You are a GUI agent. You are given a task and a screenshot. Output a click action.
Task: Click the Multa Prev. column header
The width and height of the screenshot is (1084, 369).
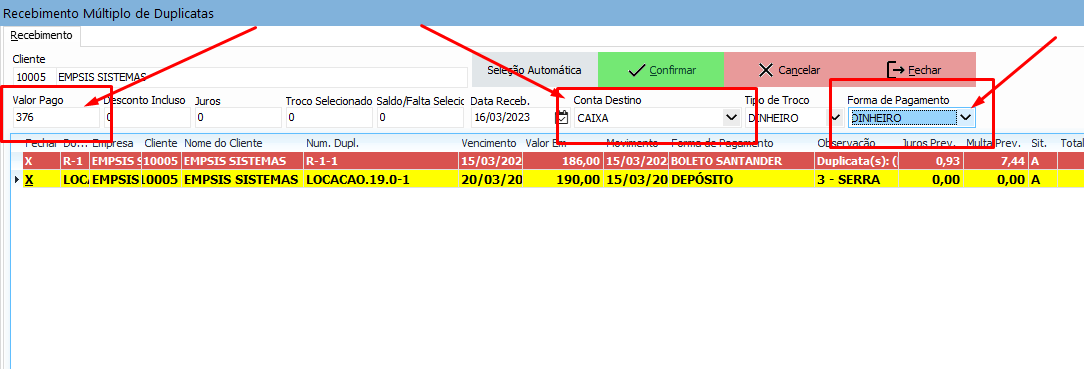point(996,143)
